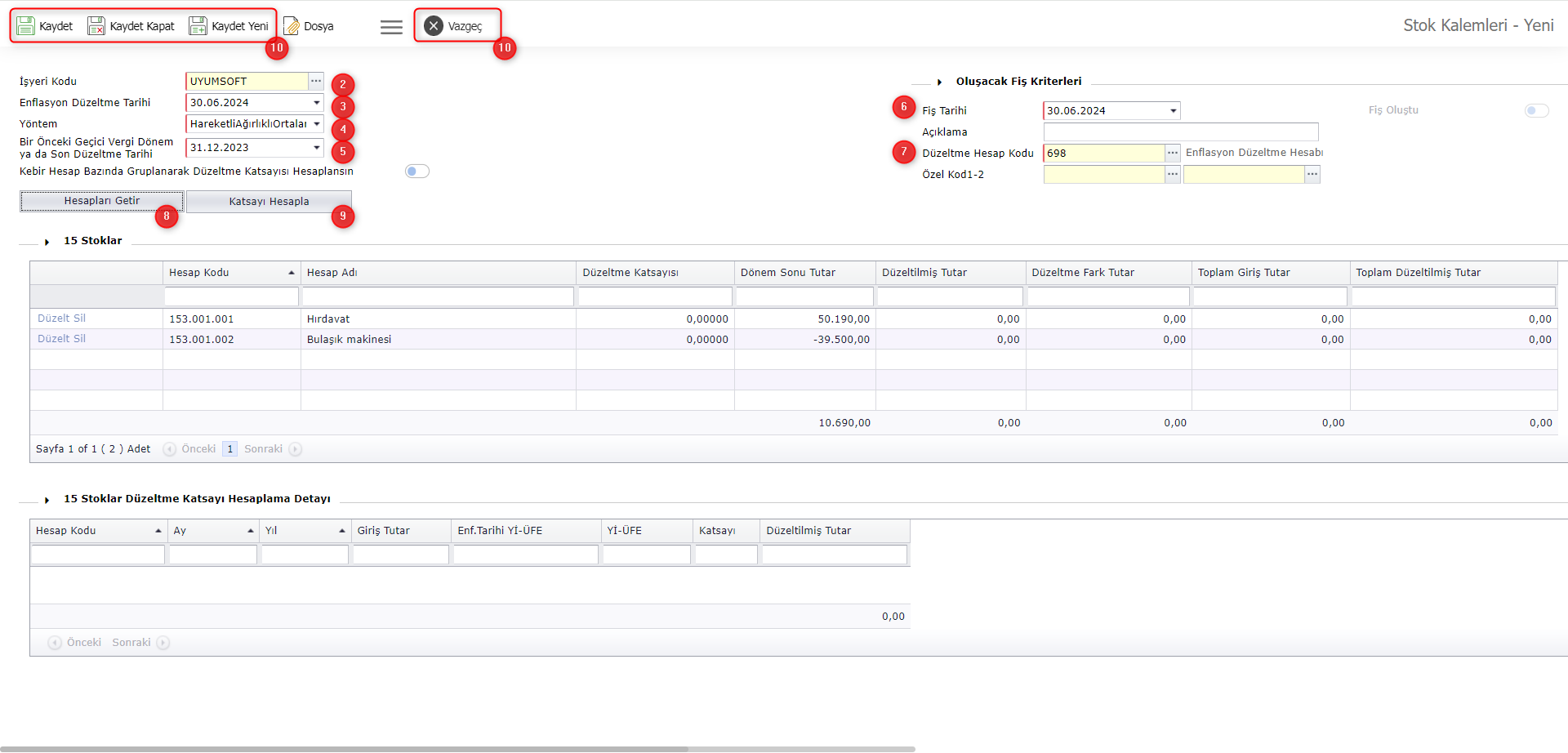Click Dönem Sonu Tutar filter box
Viewport: 1568px width, 753px height.
pyautogui.click(x=805, y=296)
